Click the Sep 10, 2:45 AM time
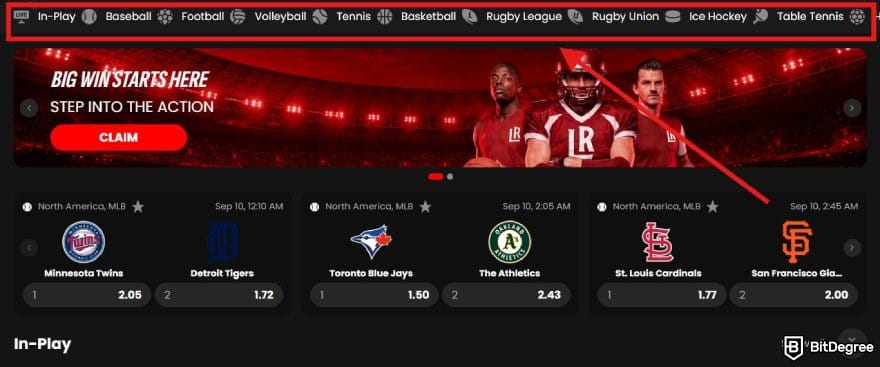 tap(824, 207)
